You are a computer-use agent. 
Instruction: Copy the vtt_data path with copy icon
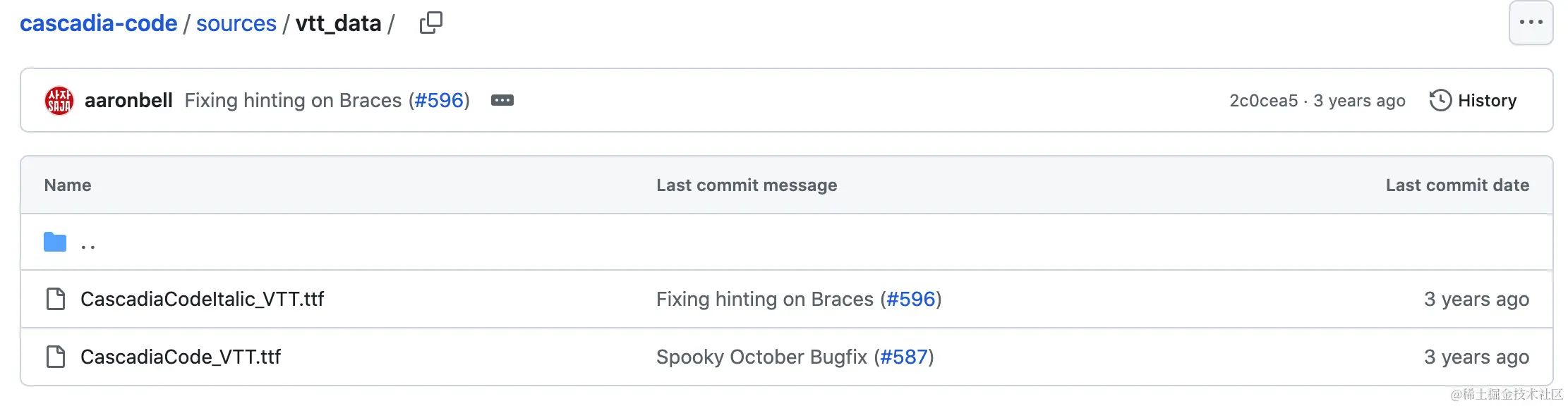430,23
